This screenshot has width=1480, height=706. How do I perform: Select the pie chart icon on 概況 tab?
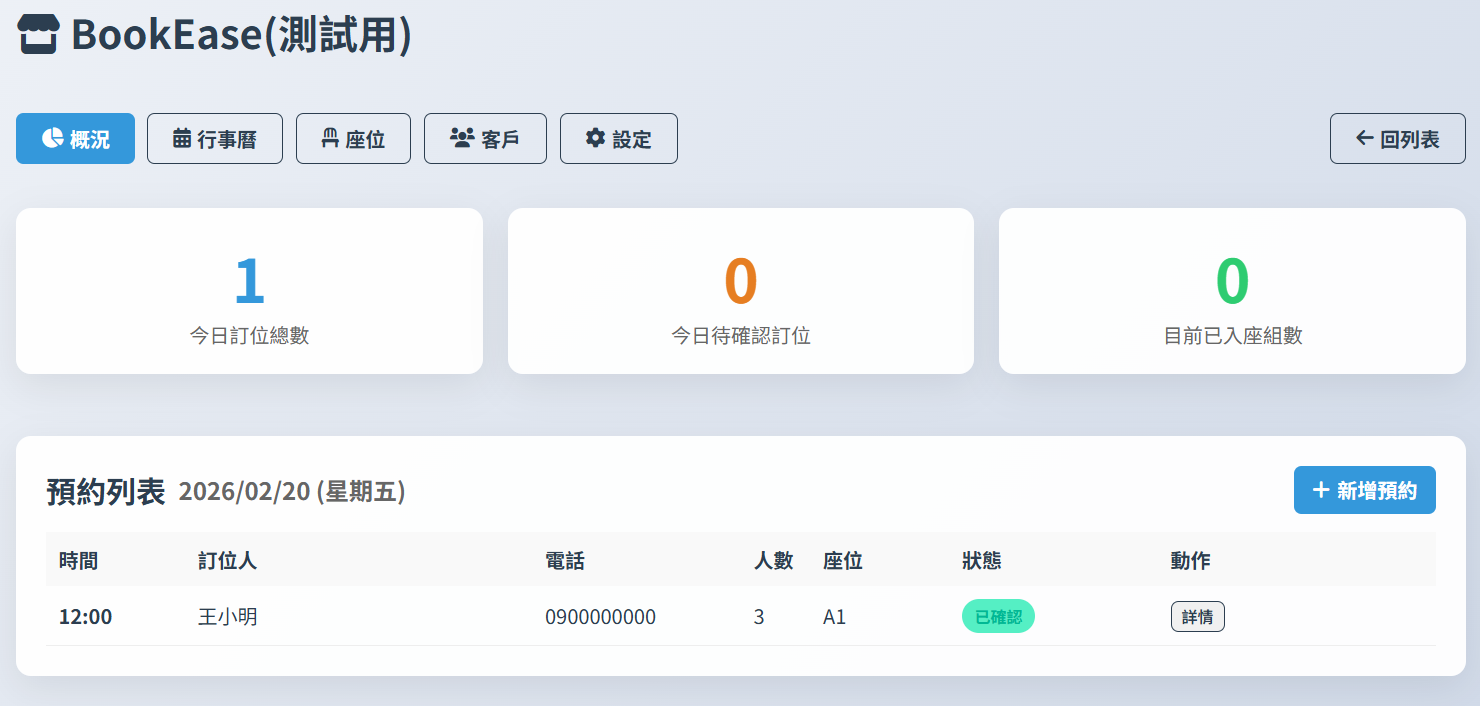coord(51,138)
